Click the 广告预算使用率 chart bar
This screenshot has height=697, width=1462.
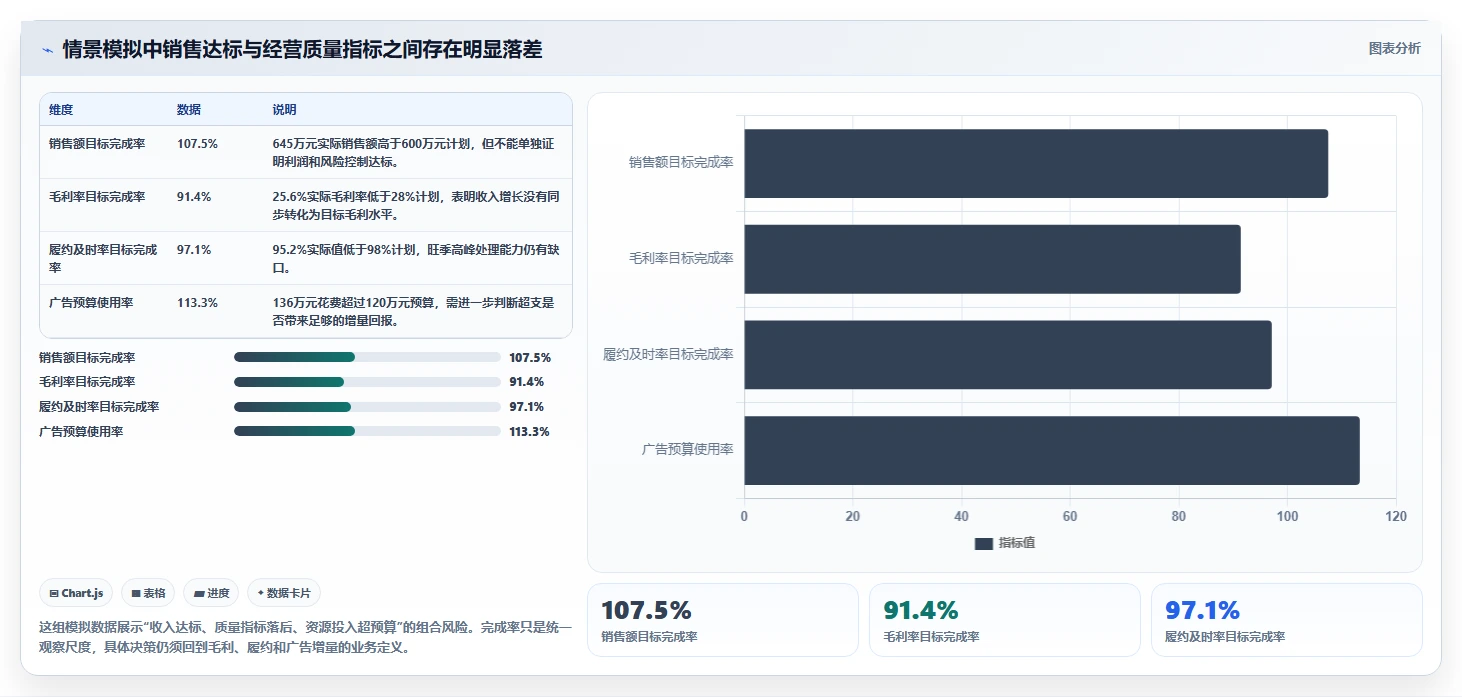tap(1052, 451)
